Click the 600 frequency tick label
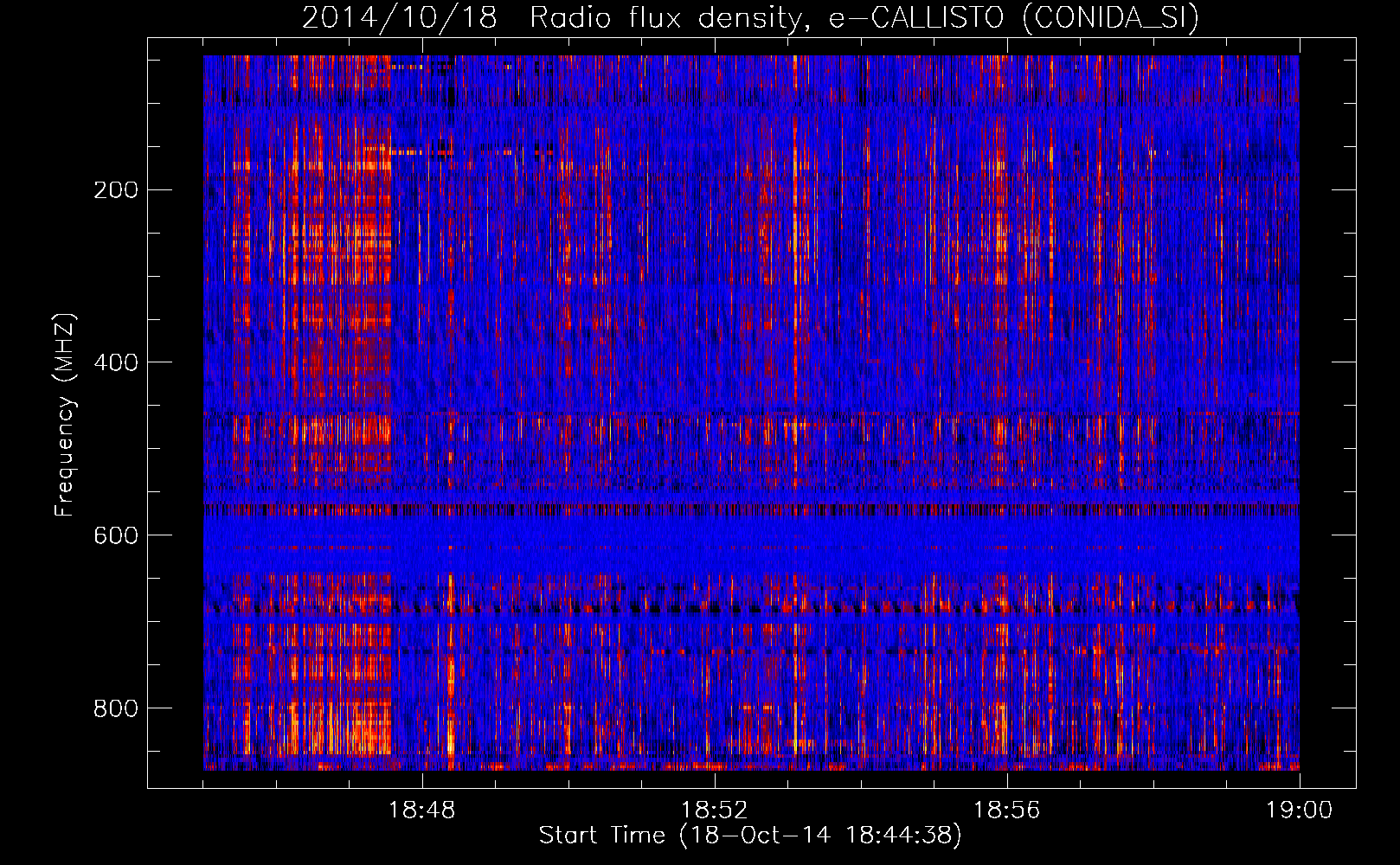Image resolution: width=1400 pixels, height=865 pixels. coord(116,535)
